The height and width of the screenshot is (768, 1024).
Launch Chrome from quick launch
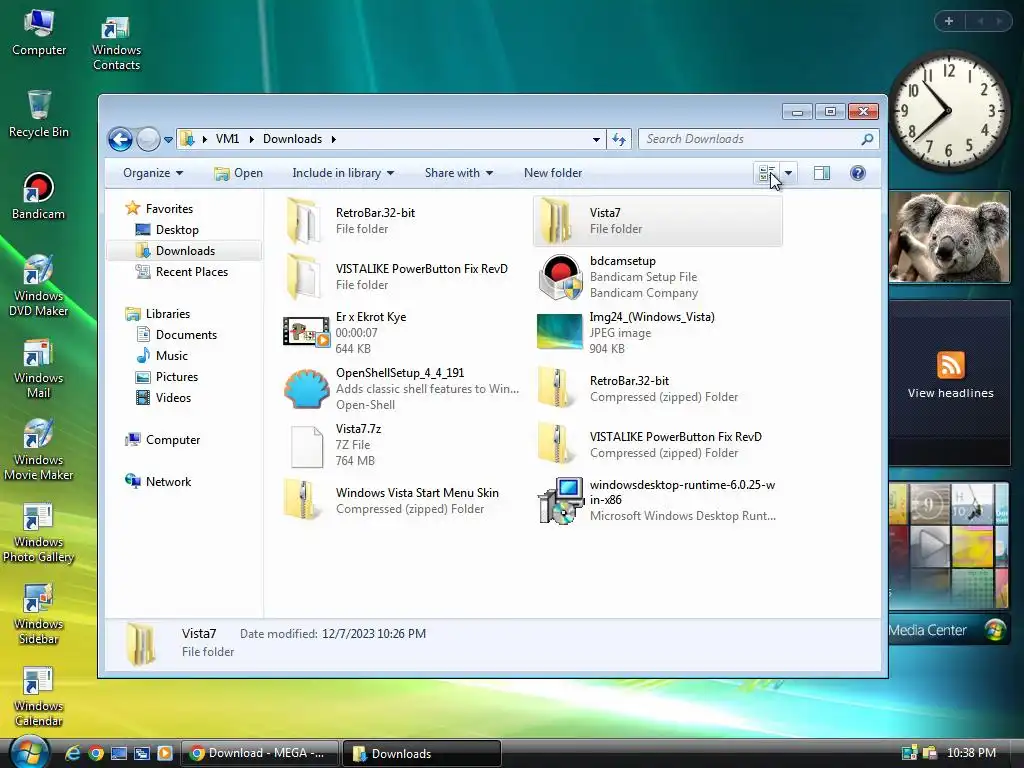(x=96, y=754)
